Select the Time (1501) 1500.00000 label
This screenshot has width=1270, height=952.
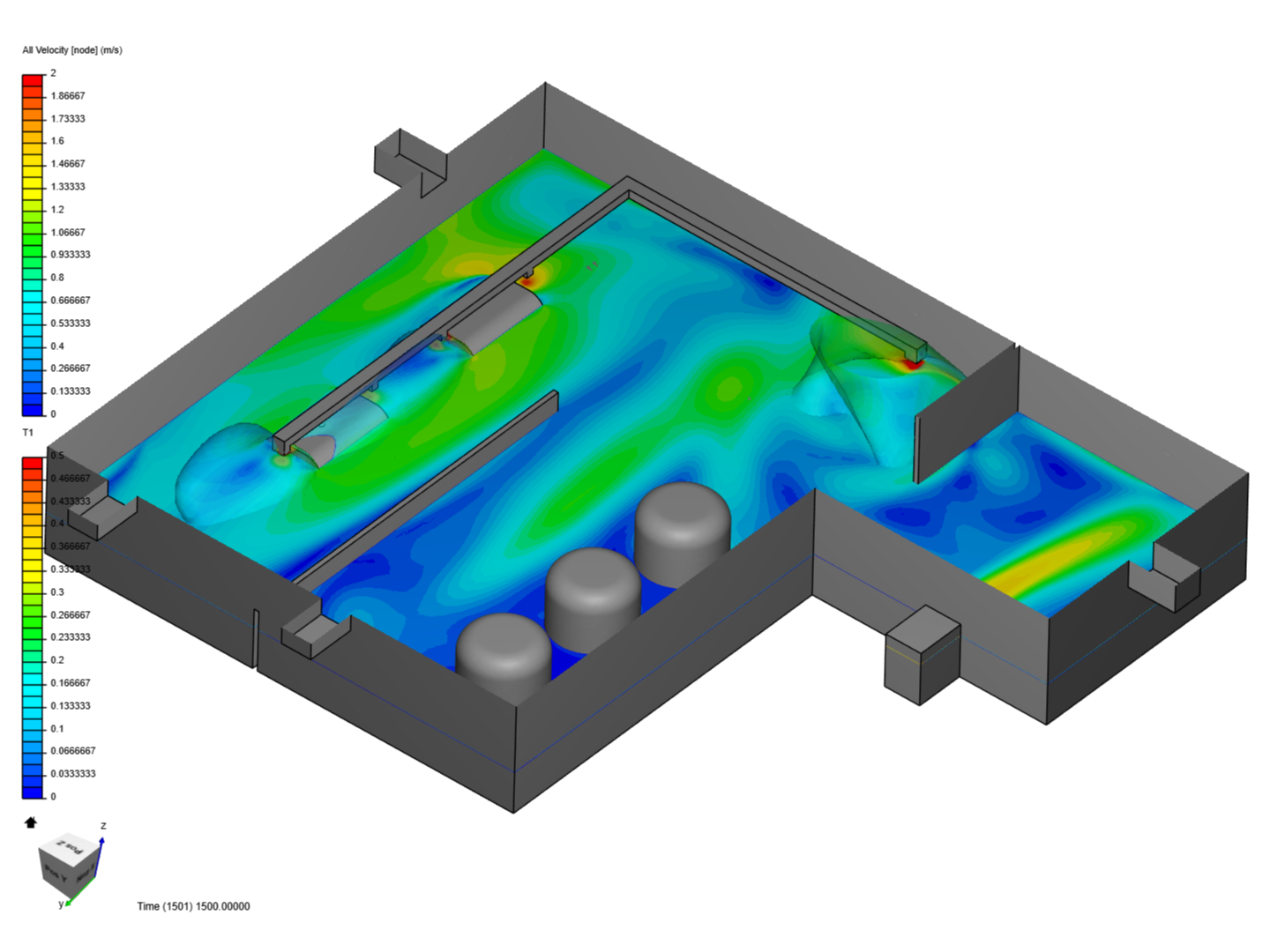[193, 906]
